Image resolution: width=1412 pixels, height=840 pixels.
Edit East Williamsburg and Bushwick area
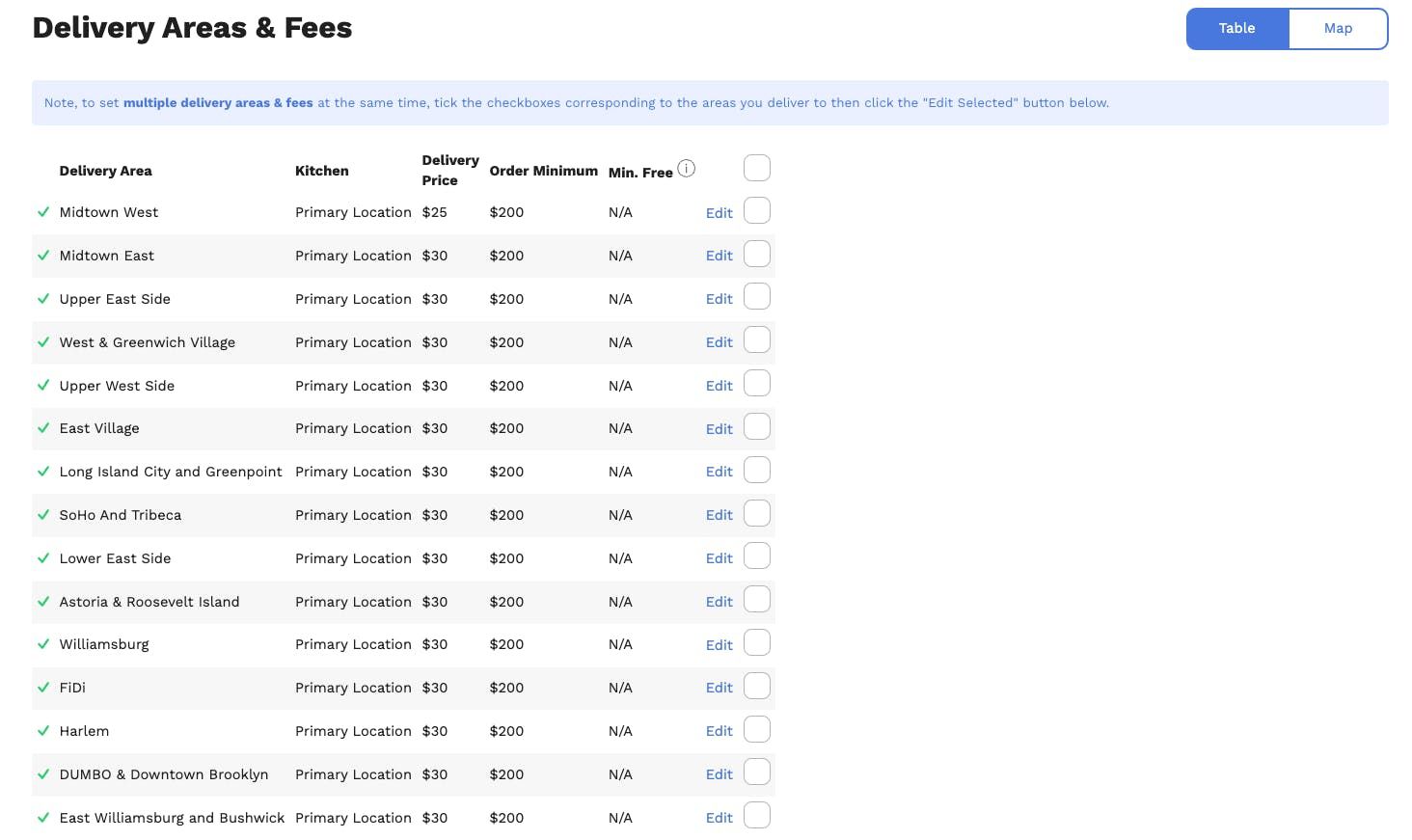[x=719, y=818]
